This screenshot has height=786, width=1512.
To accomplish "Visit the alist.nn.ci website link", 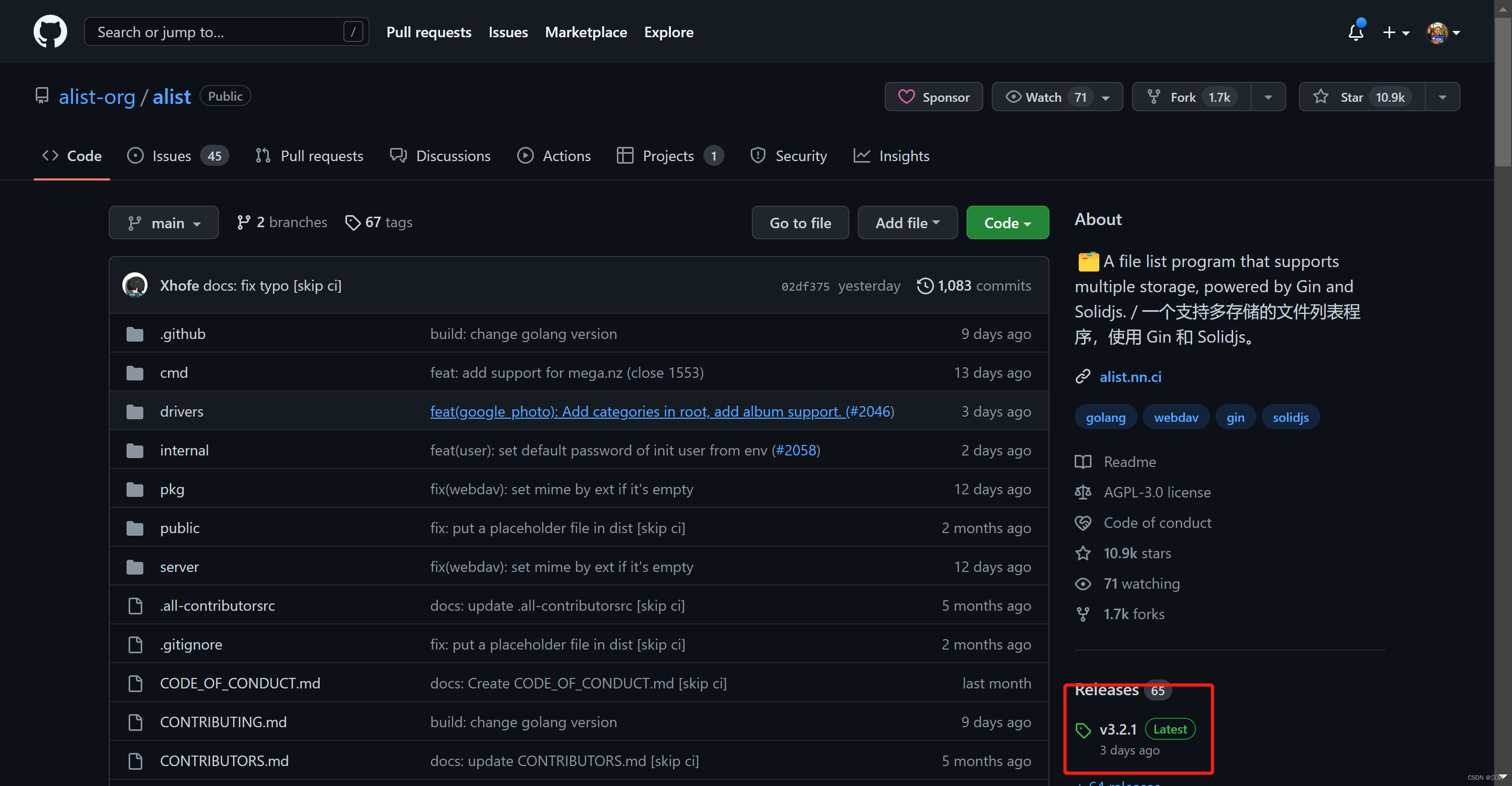I will tap(1130, 377).
